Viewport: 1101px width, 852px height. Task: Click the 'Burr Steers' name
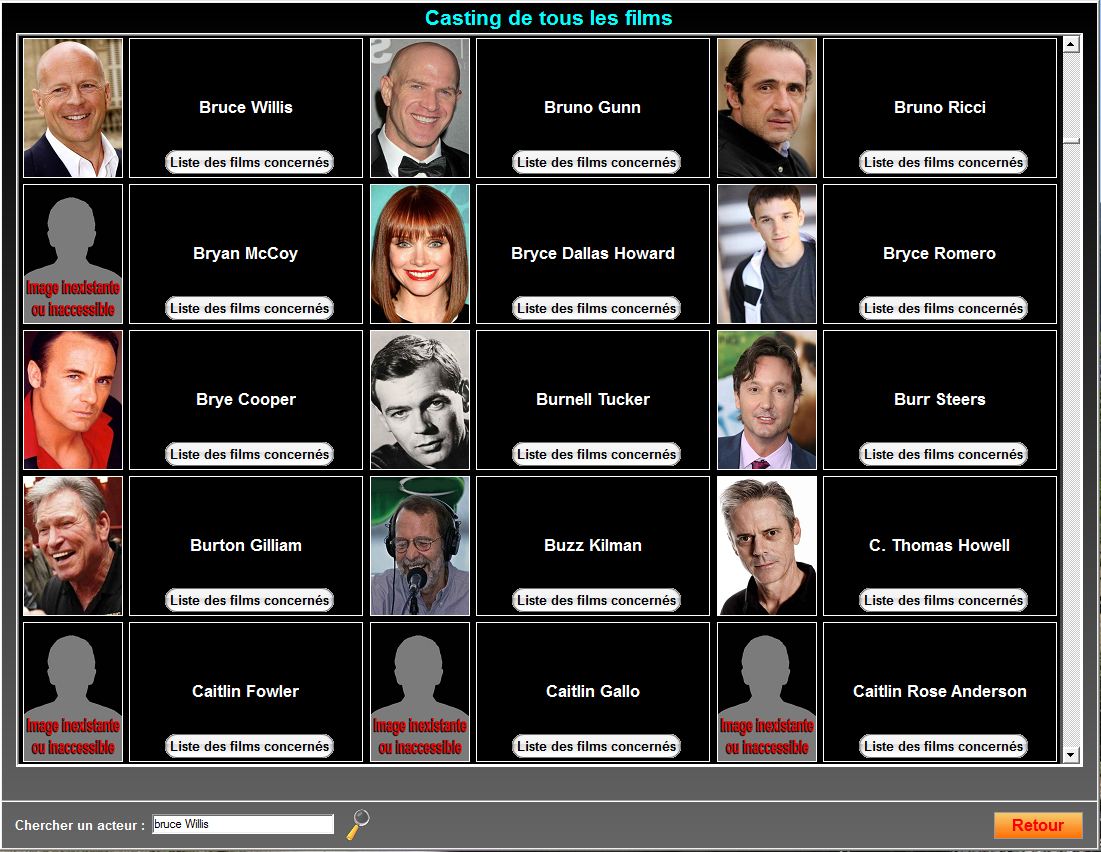pos(940,400)
